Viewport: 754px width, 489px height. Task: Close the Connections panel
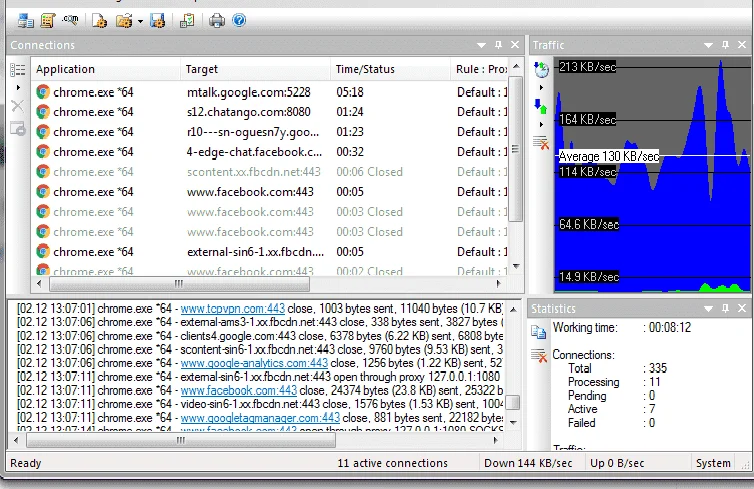[515, 45]
